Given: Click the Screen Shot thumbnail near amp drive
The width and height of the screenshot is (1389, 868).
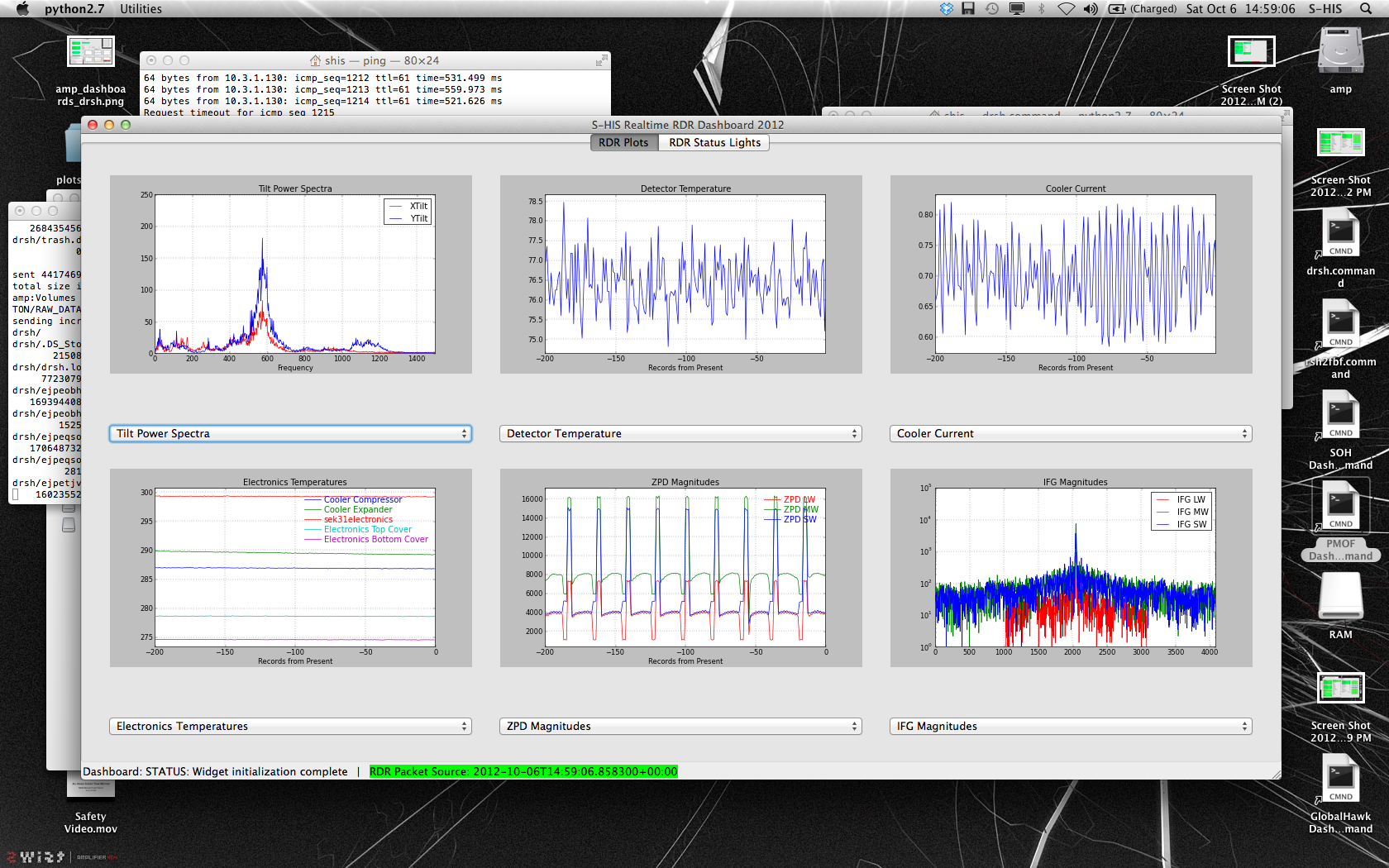Looking at the screenshot, I should click(1251, 53).
